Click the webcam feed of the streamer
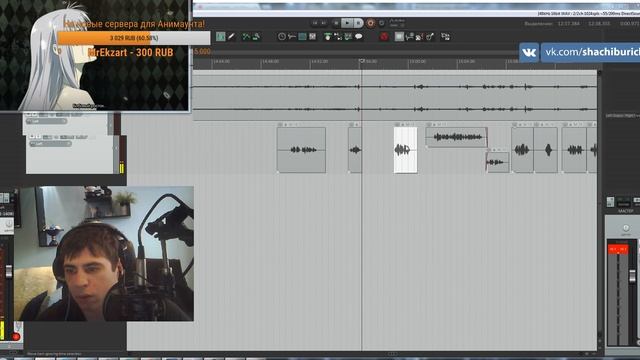The width and height of the screenshot is (640, 360). tap(104, 253)
